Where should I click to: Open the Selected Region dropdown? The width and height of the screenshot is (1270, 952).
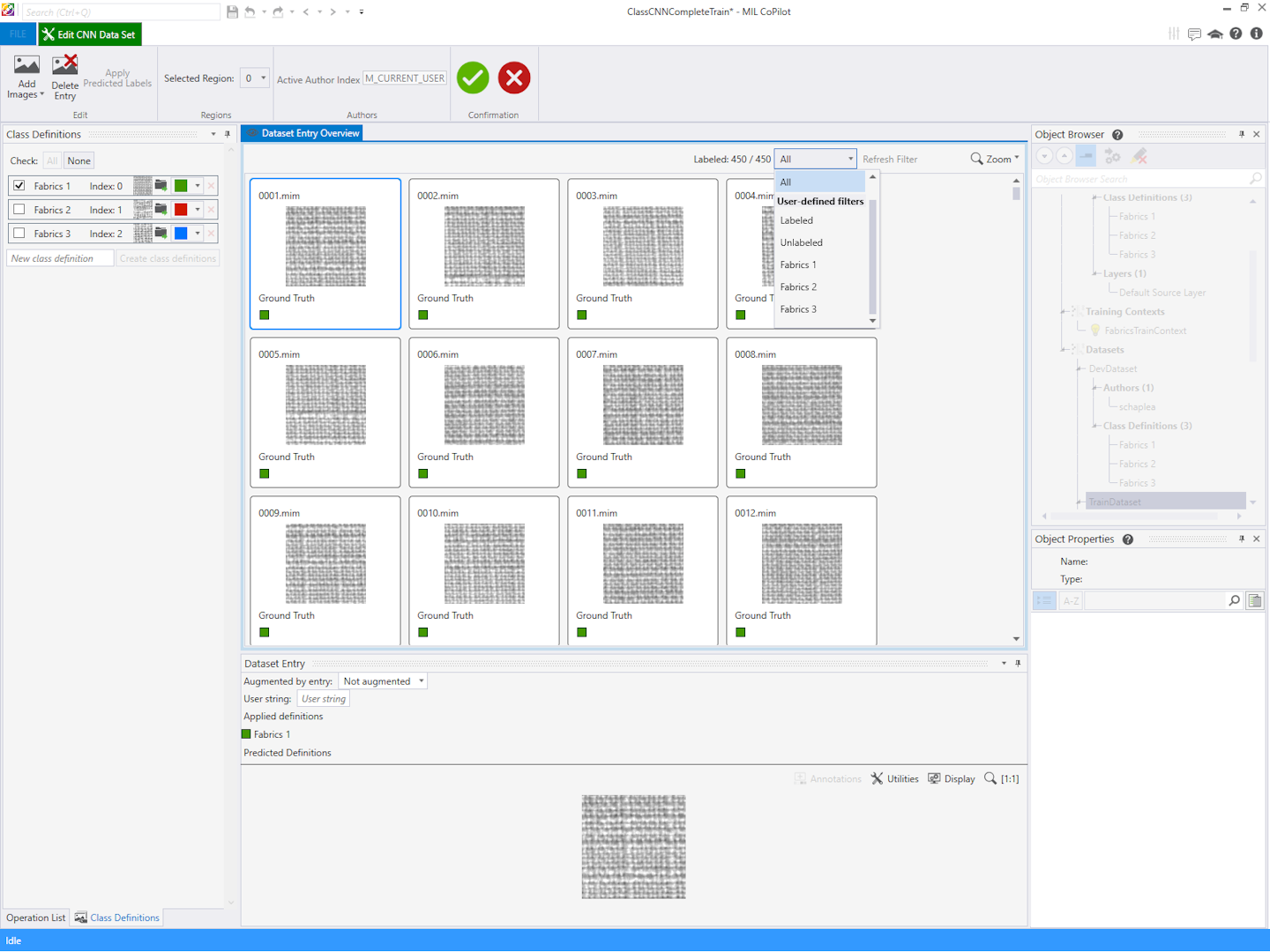click(x=254, y=78)
